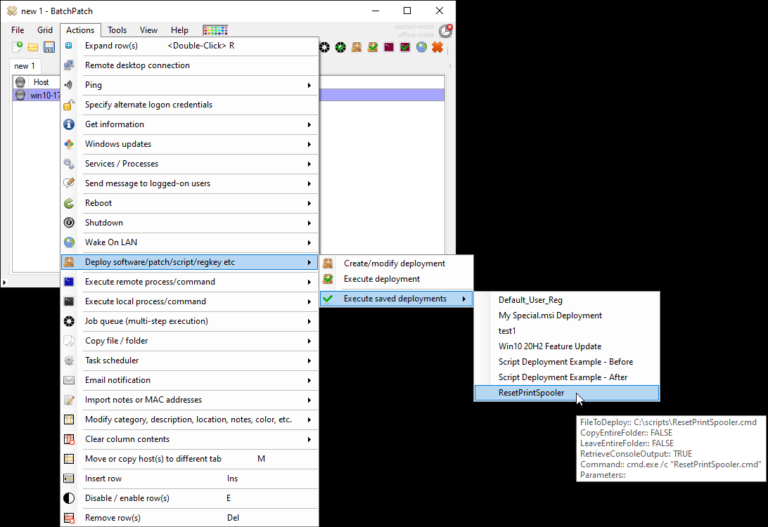Screen dimensions: 768x527
Task: Click the Move or copy host(s) icon
Action: click(69, 459)
